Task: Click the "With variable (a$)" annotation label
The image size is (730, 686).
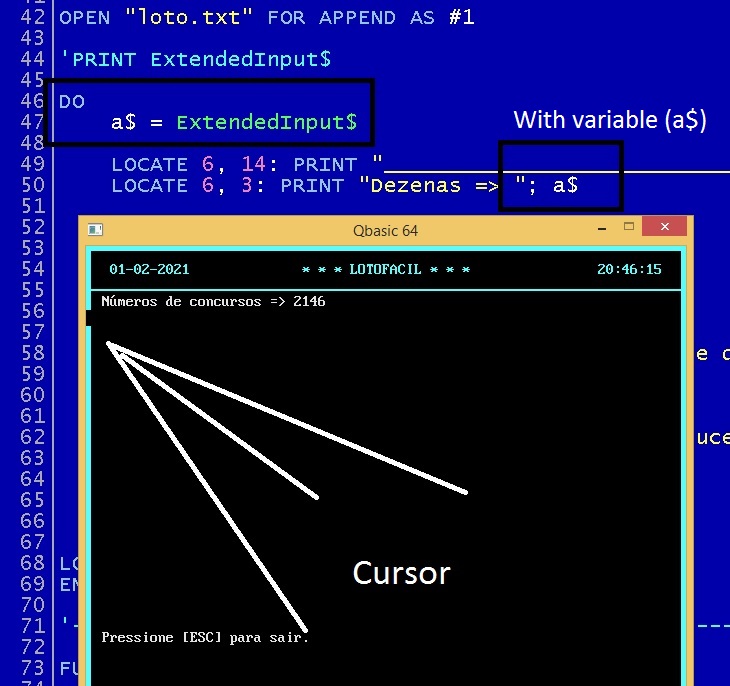Action: [x=610, y=121]
